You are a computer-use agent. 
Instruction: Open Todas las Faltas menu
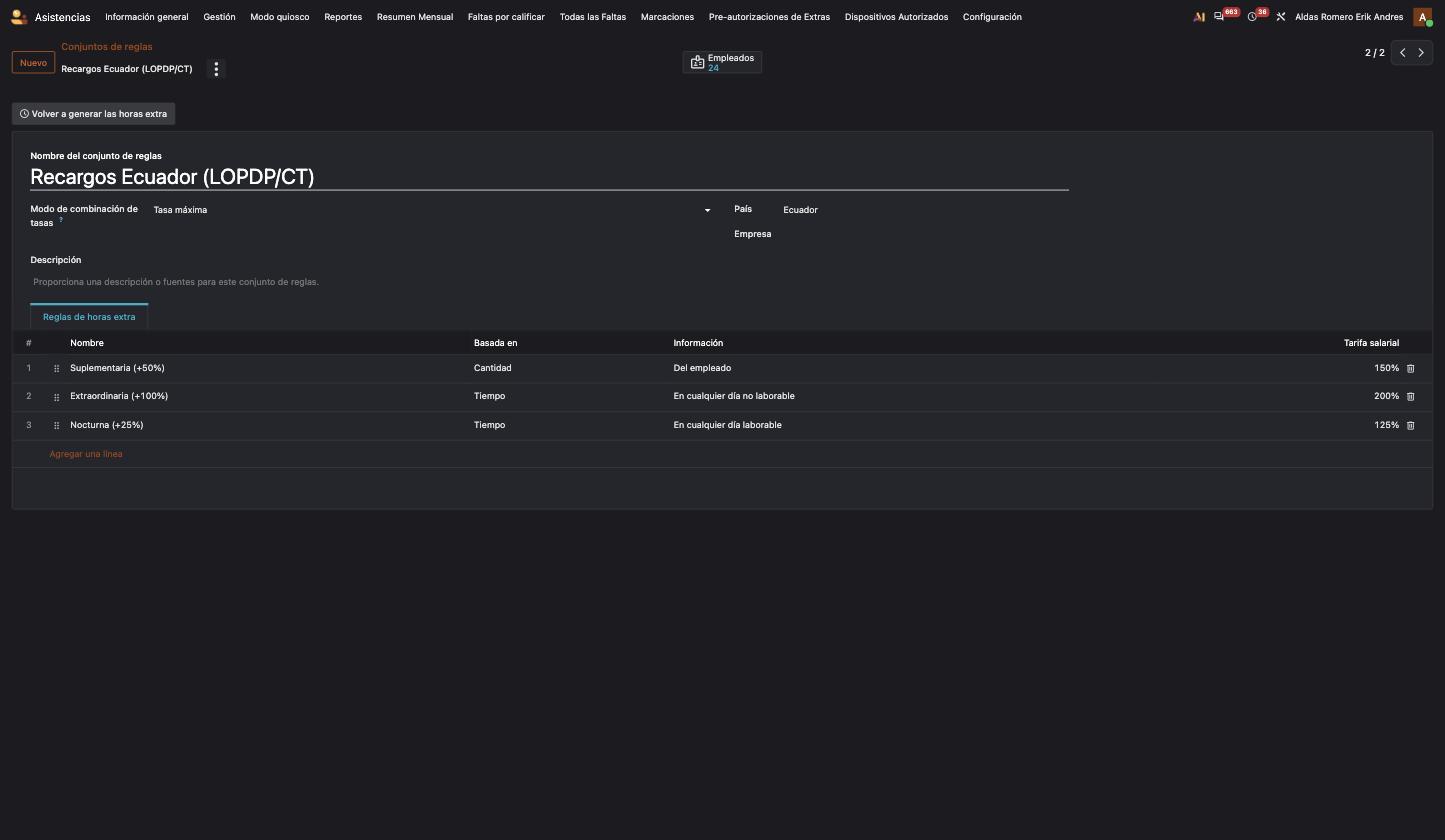(593, 17)
